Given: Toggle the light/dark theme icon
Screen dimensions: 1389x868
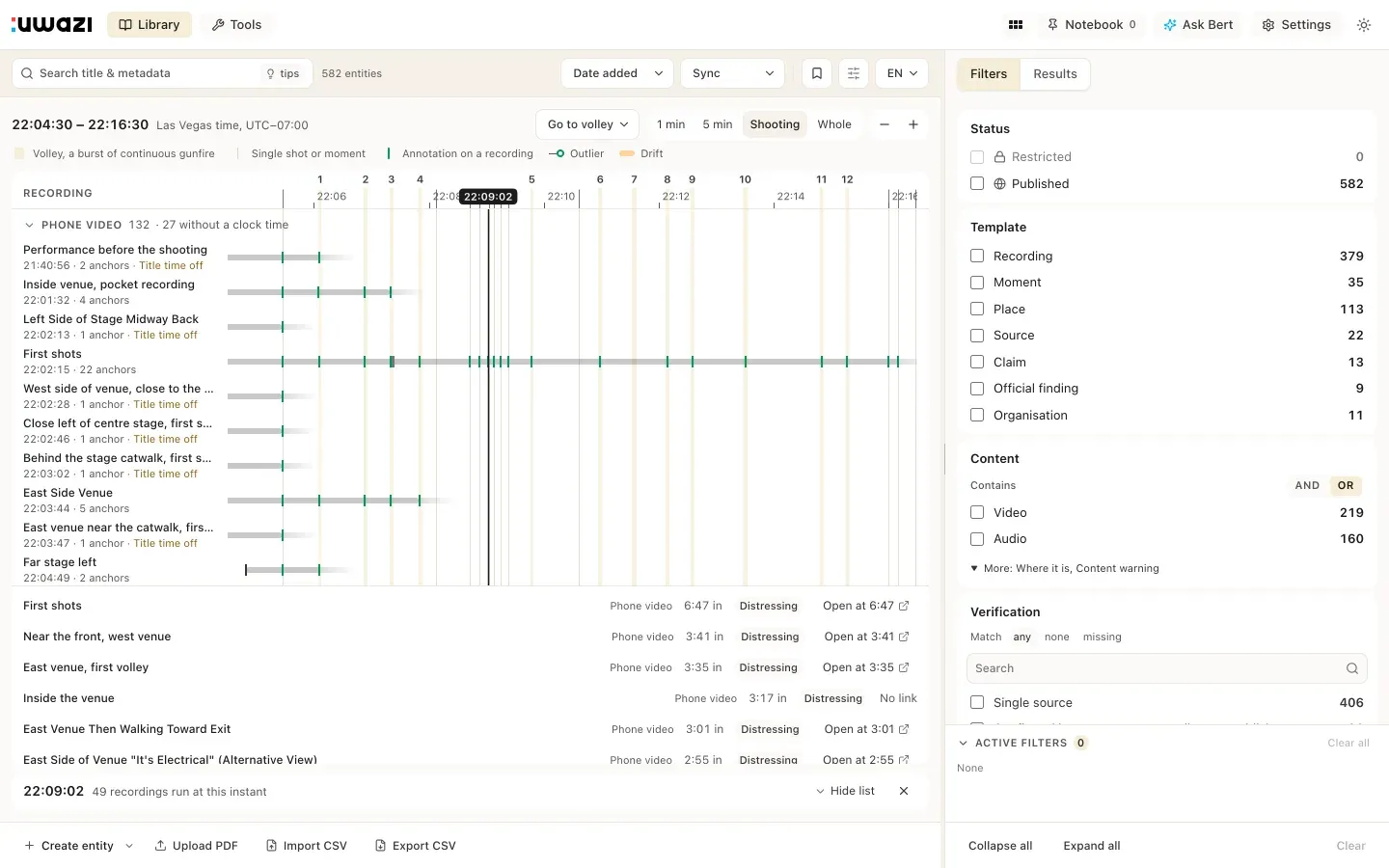Looking at the screenshot, I should pos(1364,25).
